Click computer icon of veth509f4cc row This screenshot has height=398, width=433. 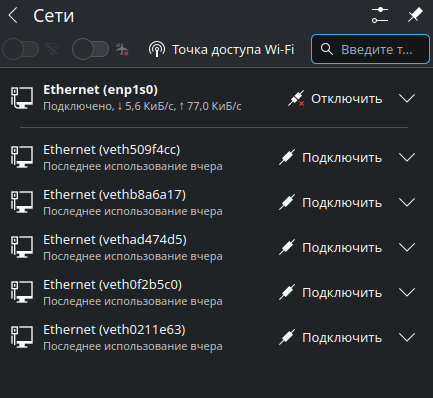coord(22,157)
